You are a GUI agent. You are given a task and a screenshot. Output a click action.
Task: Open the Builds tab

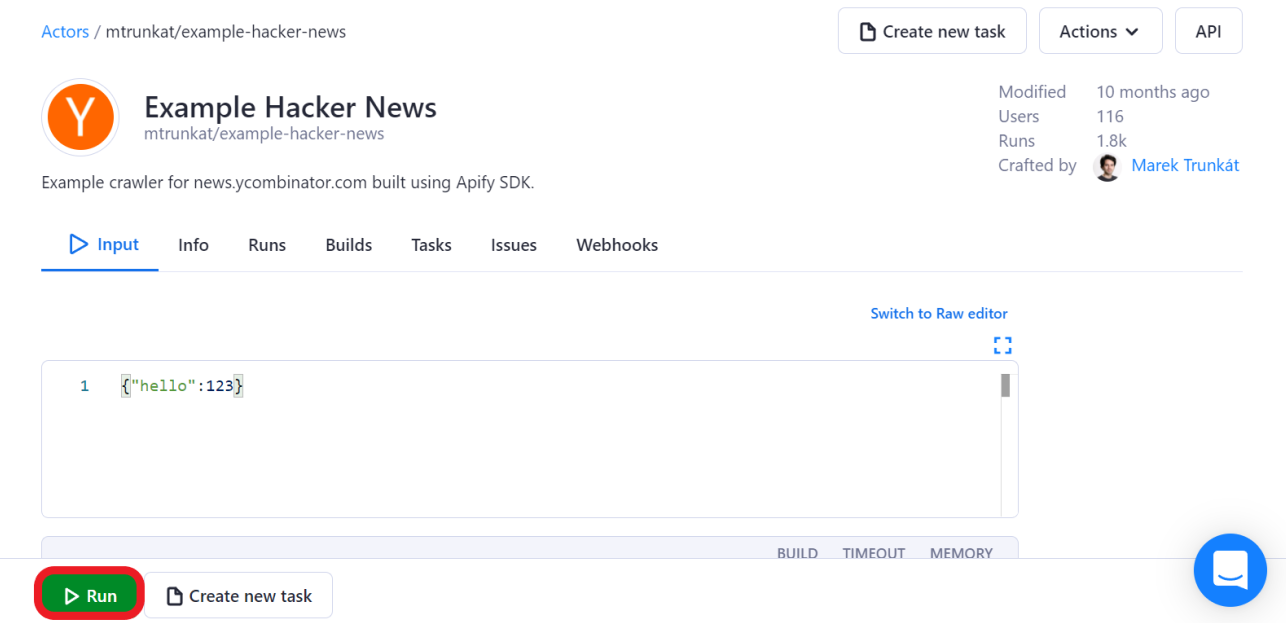(349, 245)
